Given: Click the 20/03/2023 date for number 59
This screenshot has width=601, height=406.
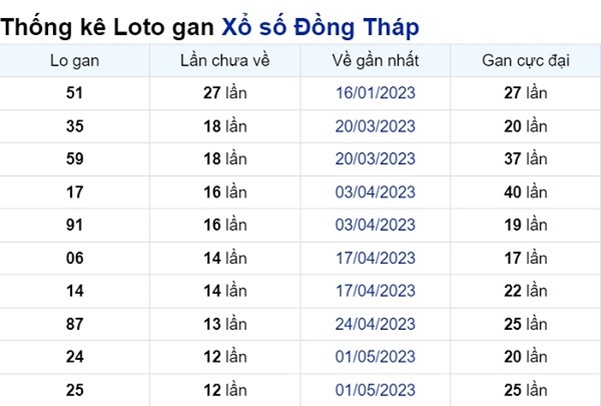Looking at the screenshot, I should [376, 159].
